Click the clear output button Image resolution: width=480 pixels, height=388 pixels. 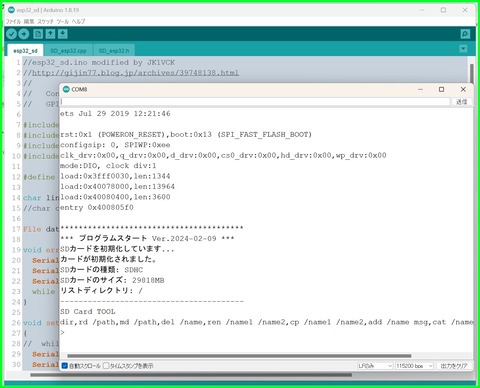coord(454,366)
